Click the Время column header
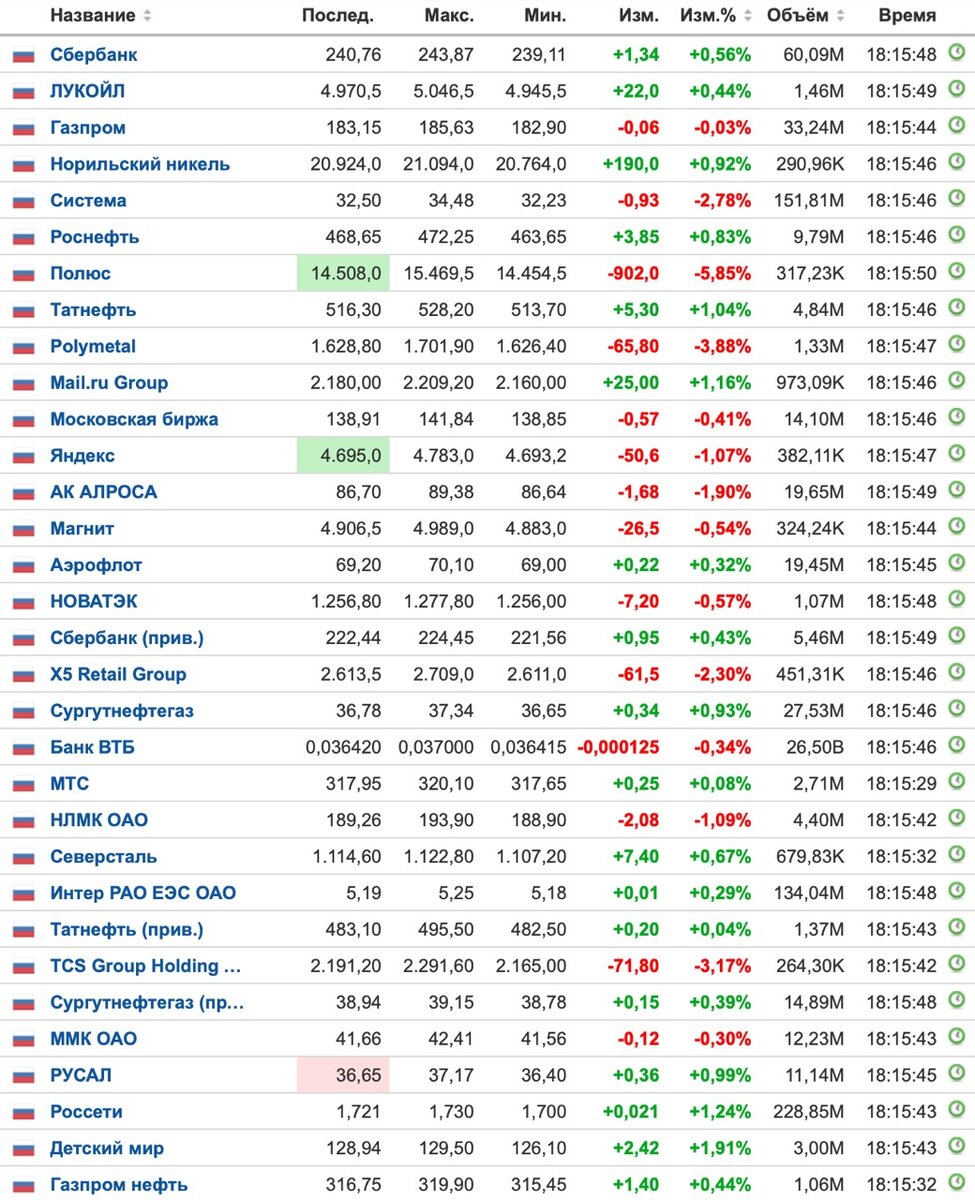This screenshot has height=1200, width=975. (907, 16)
